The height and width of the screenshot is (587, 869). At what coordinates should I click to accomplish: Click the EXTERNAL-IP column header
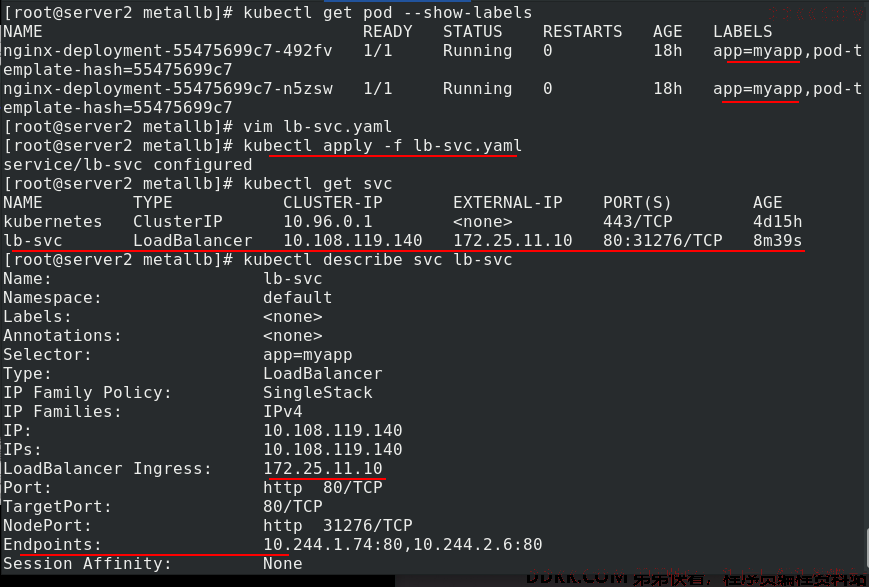[508, 203]
